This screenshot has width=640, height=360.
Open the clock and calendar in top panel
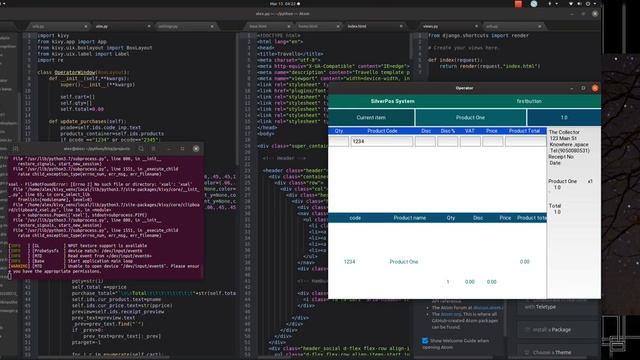tap(284, 4)
